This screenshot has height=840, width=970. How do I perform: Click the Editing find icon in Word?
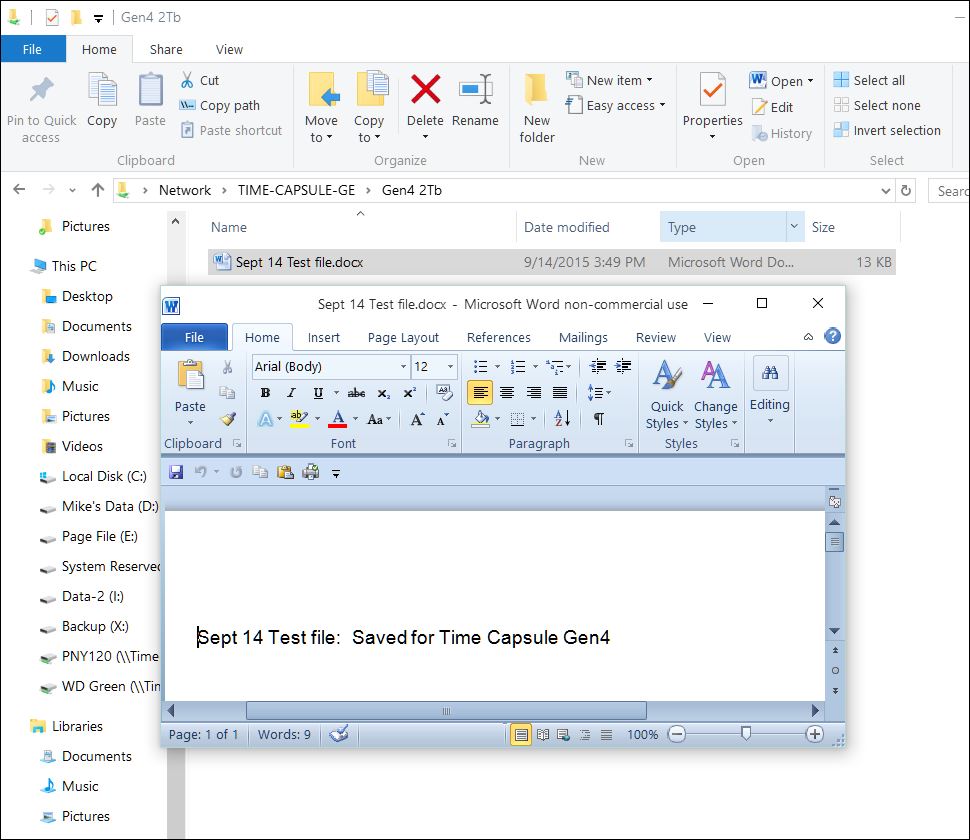point(770,372)
